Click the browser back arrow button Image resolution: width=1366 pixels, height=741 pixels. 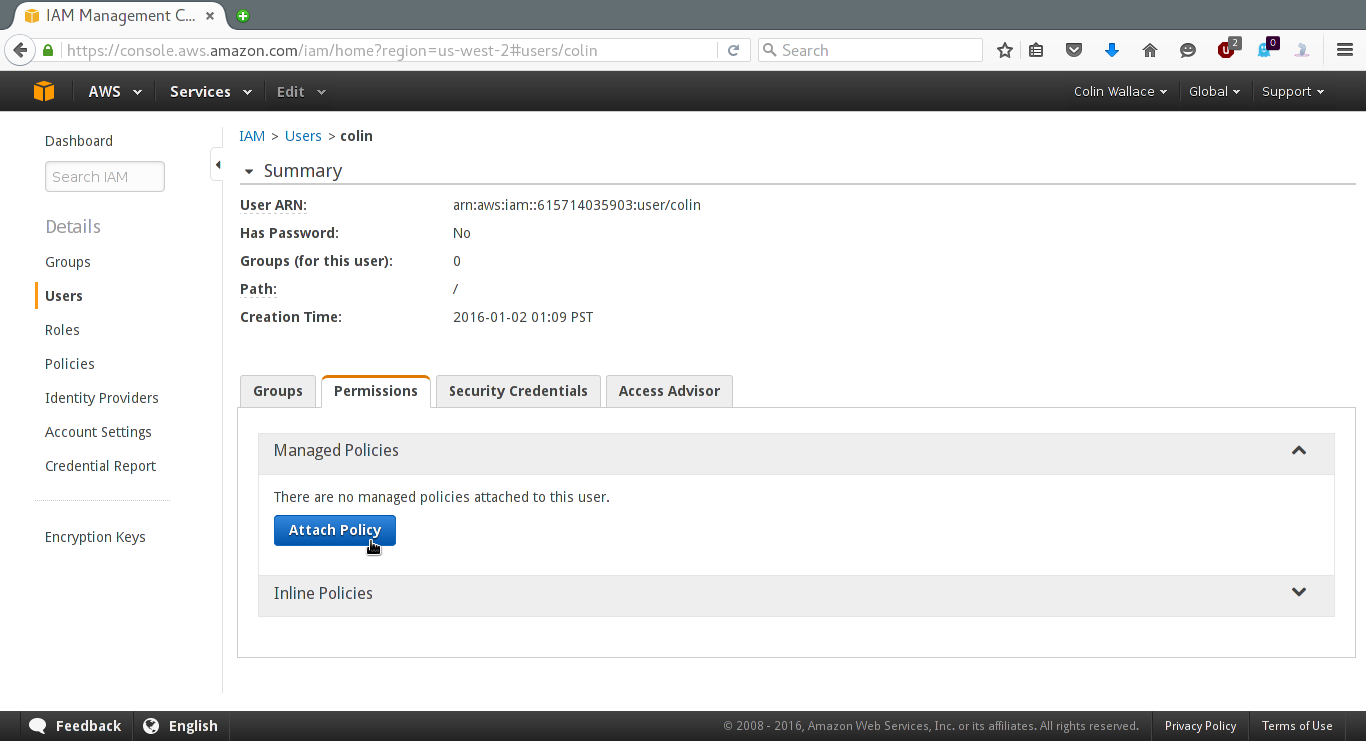(19, 50)
